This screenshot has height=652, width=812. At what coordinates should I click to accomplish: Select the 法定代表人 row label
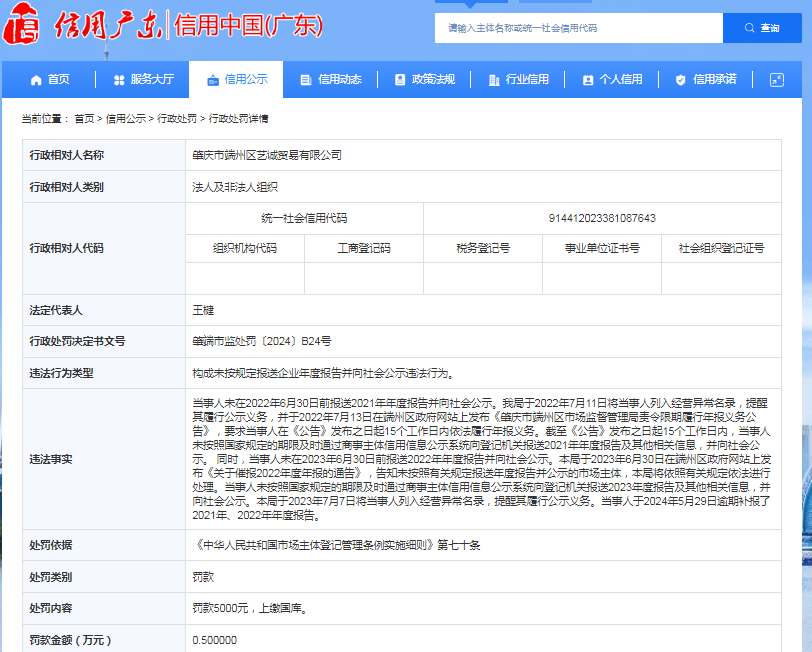click(56, 310)
